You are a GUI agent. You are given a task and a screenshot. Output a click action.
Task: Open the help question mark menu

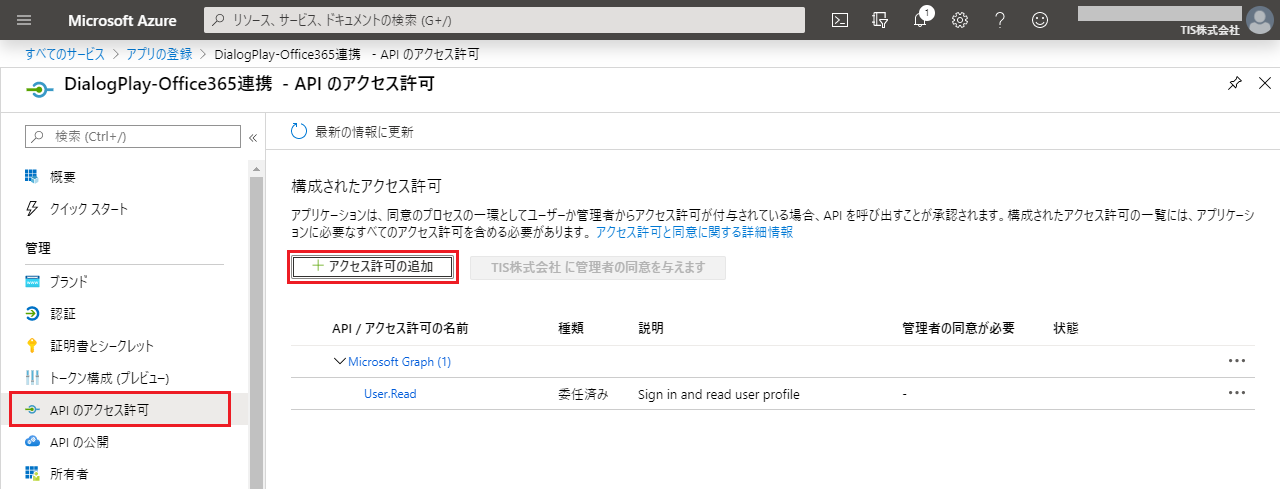coord(1000,20)
